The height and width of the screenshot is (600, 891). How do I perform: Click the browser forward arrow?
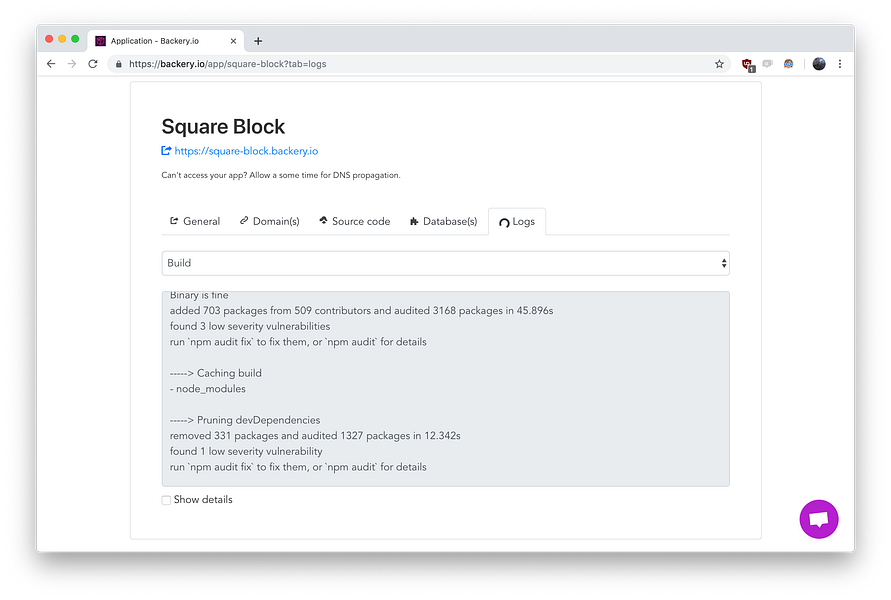[72, 64]
